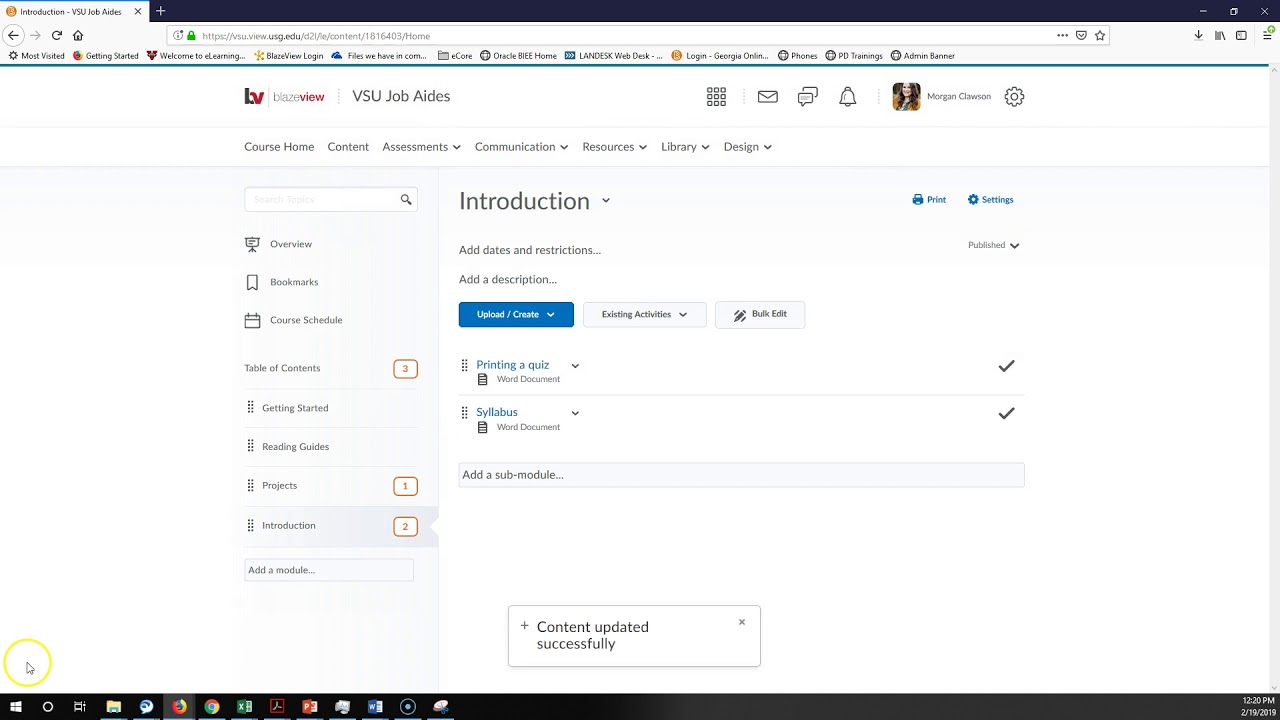This screenshot has height=720, width=1280.
Task: Expand the Design nav menu
Action: pos(747,147)
